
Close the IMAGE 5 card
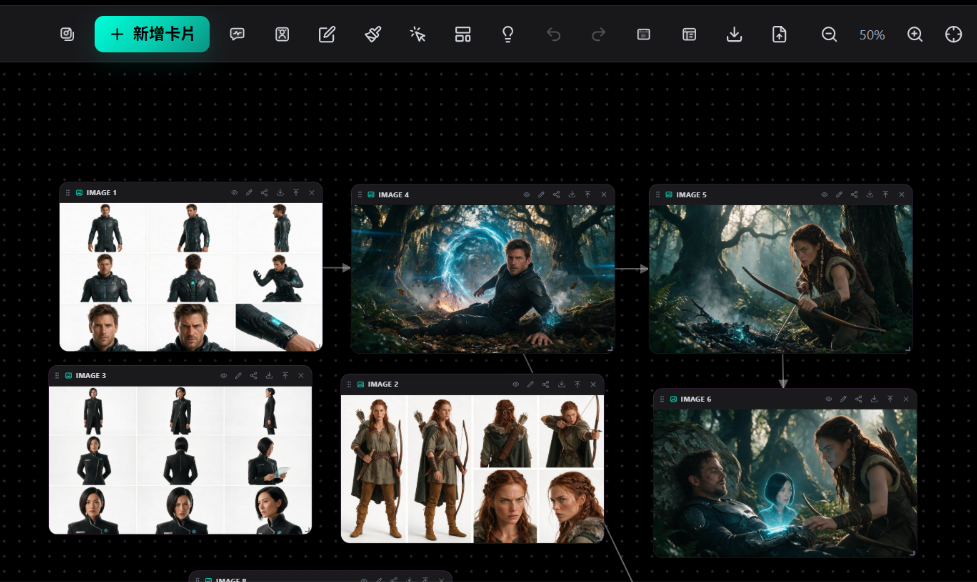tap(902, 194)
